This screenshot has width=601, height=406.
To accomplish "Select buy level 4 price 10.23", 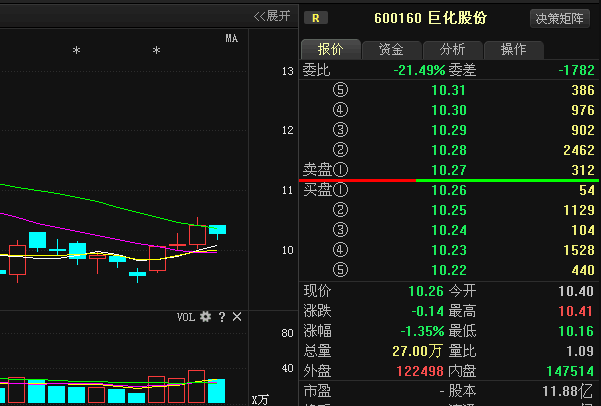I will coord(449,250).
